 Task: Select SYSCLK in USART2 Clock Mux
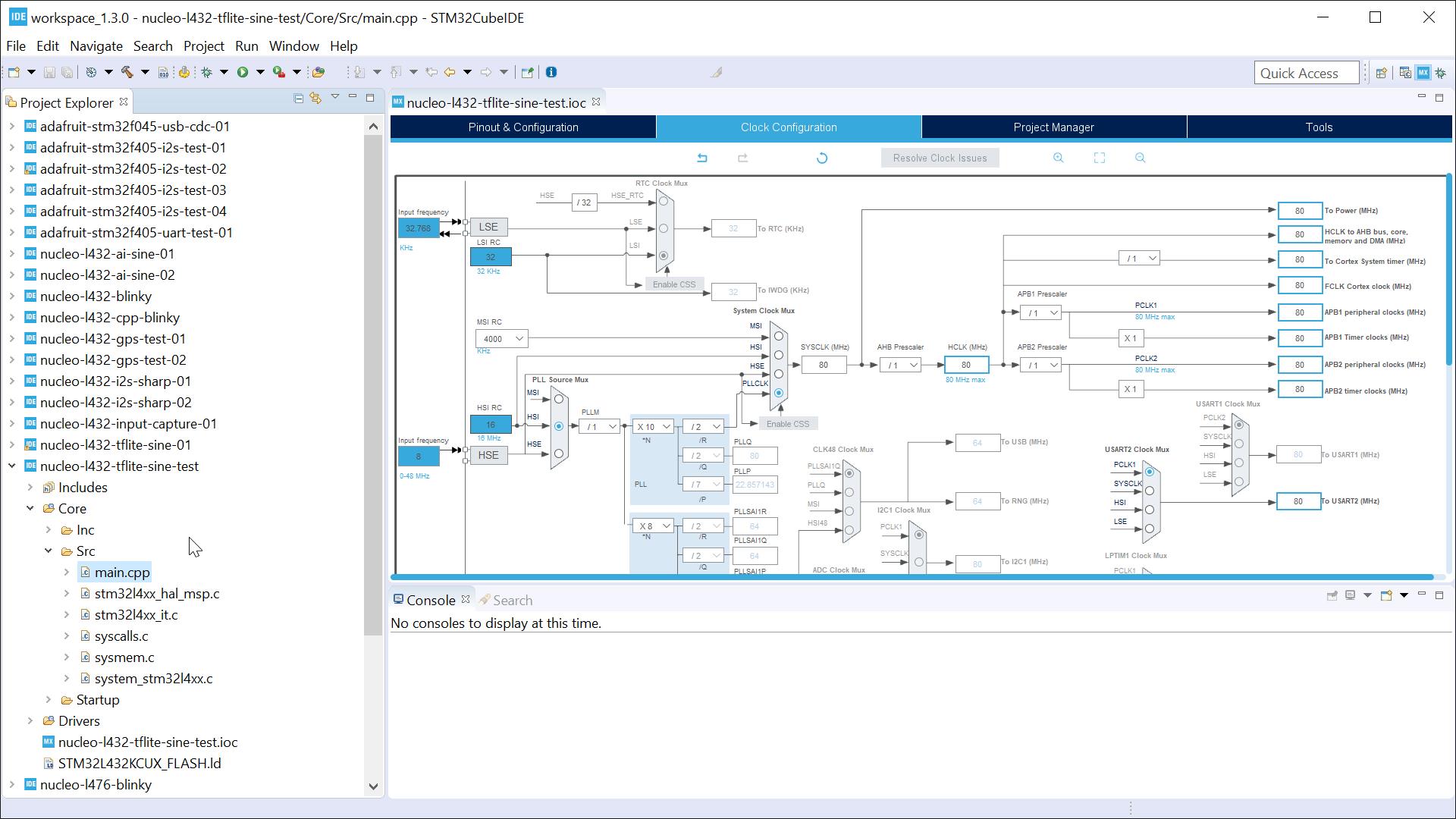pos(1150,491)
